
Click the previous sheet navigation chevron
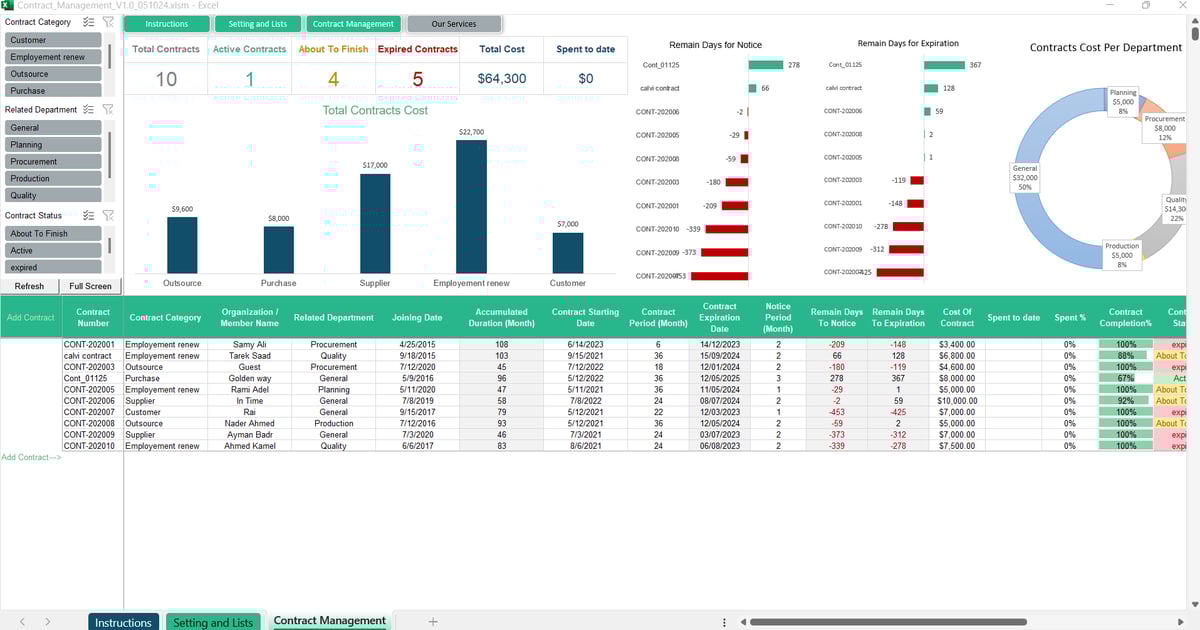[x=22, y=621]
